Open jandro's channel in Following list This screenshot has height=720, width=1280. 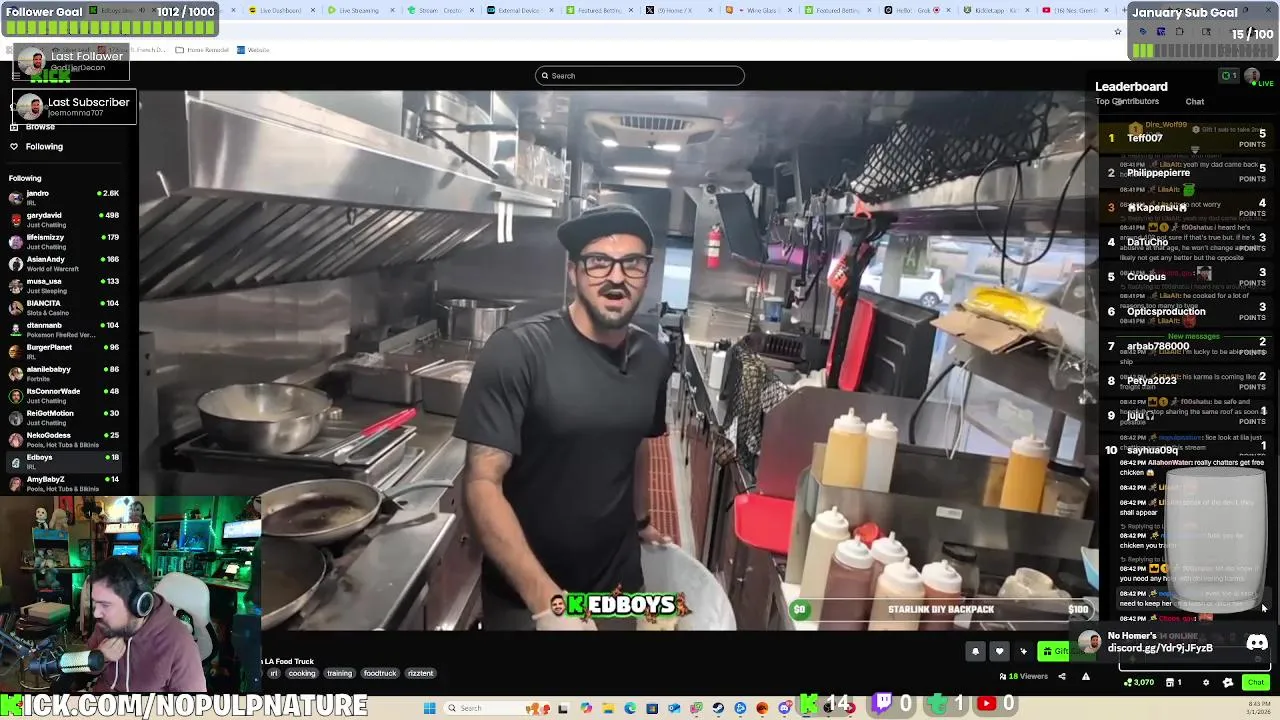click(x=64, y=197)
